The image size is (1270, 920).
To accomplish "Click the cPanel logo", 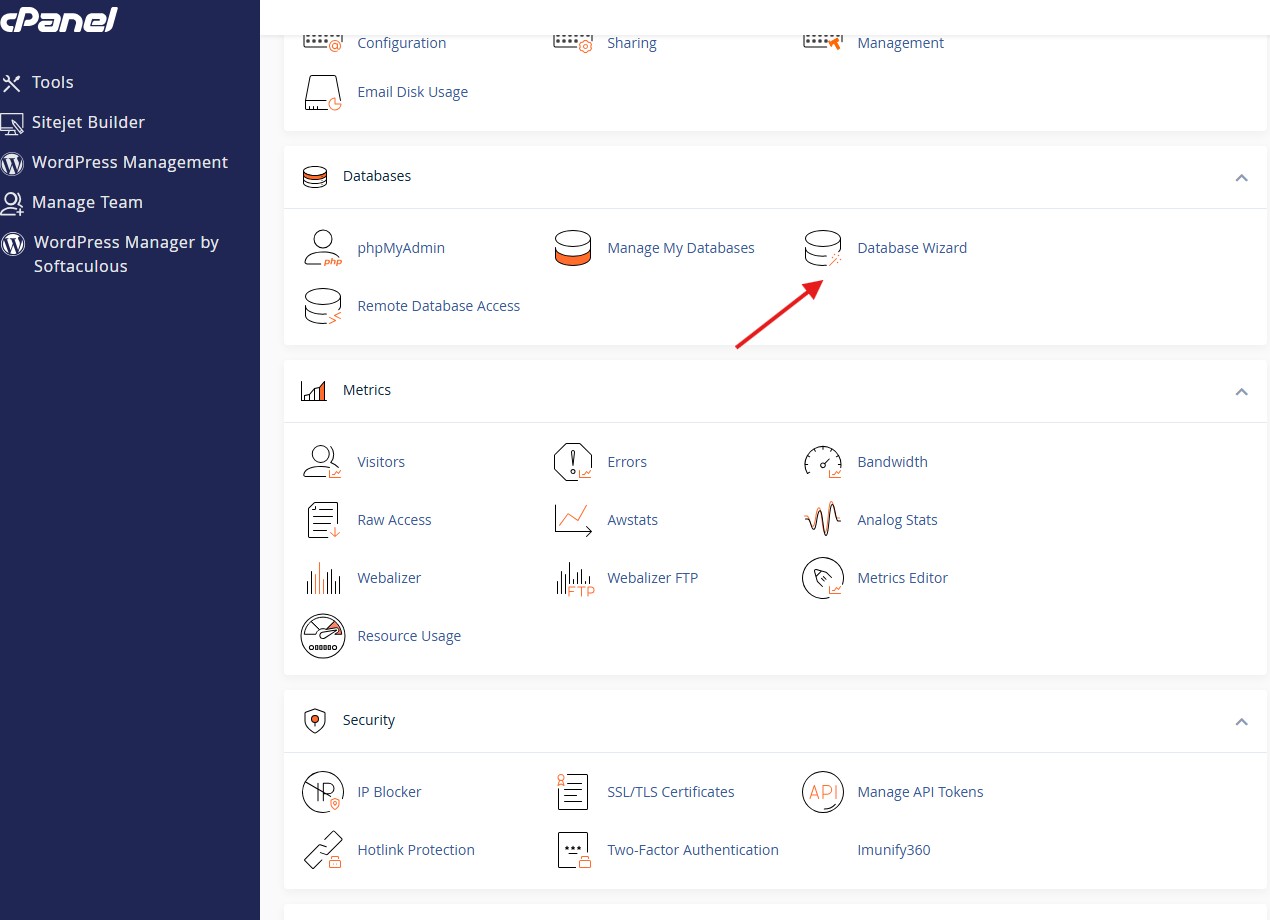I will 59,20.
